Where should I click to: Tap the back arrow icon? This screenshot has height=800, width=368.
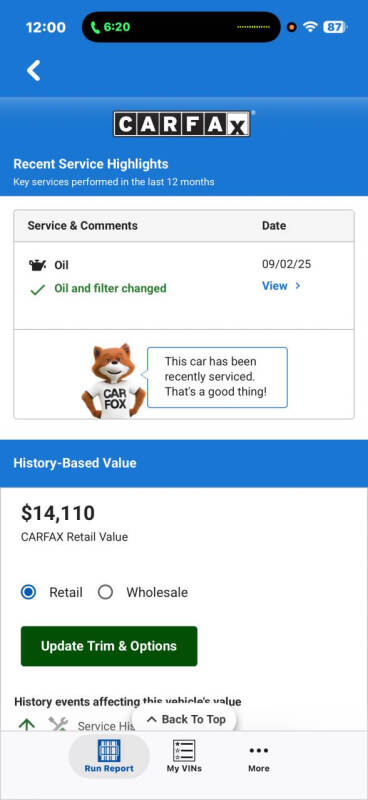coord(34,70)
